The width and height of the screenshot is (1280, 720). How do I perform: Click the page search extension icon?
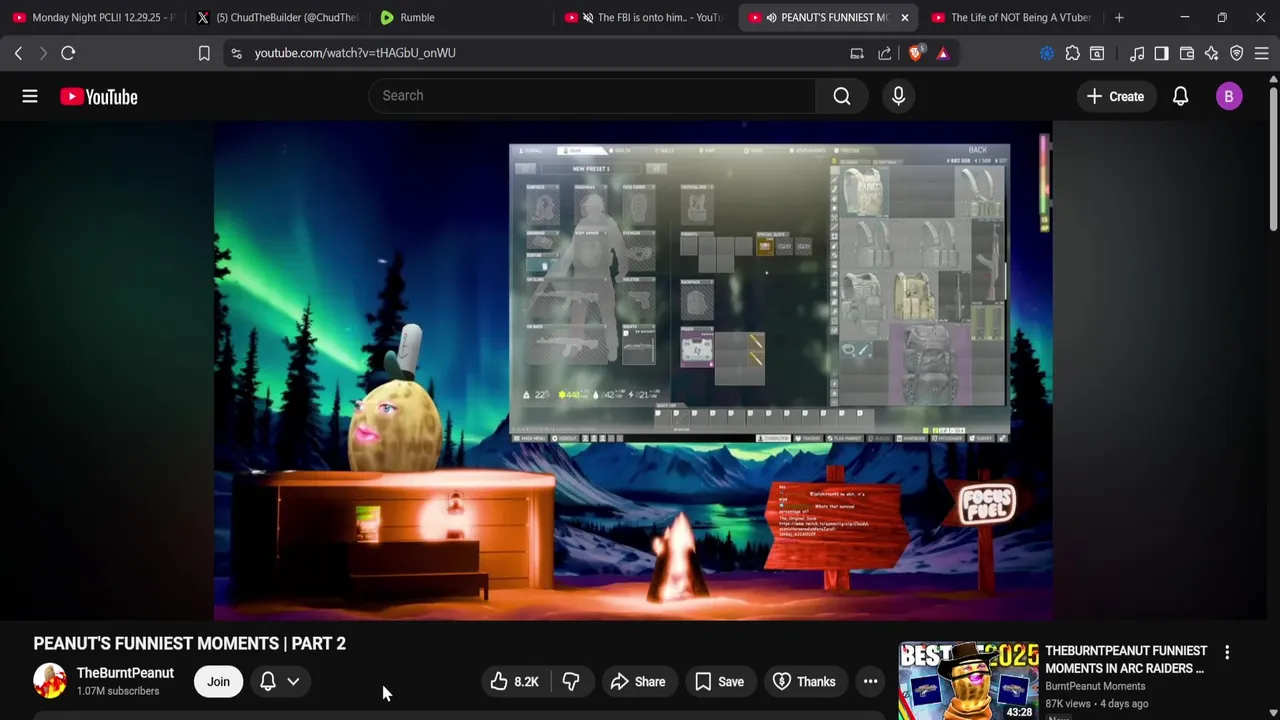1097,53
